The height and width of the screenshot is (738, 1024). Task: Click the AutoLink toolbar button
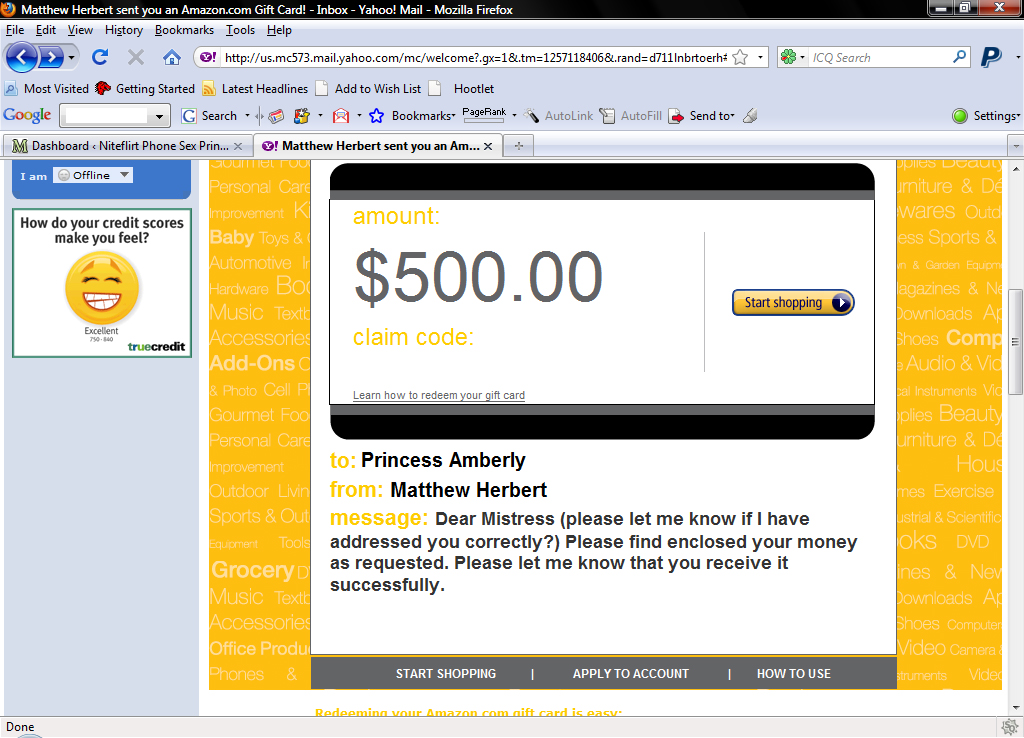559,116
